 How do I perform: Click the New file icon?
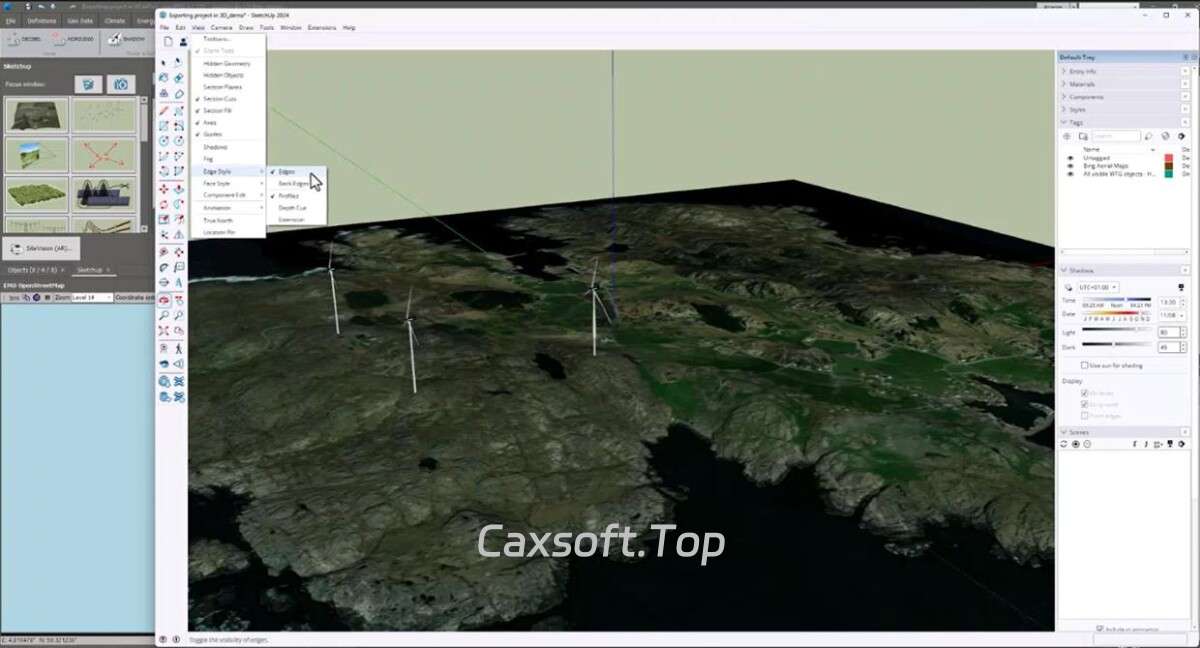pyautogui.click(x=168, y=41)
